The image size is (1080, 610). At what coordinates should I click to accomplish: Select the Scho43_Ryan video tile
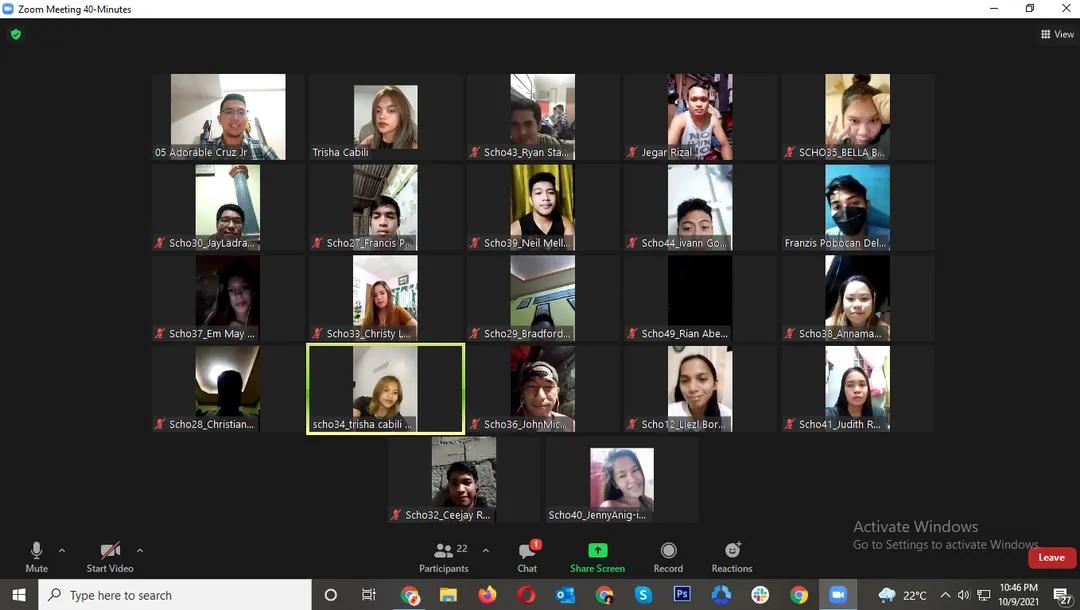click(x=543, y=117)
